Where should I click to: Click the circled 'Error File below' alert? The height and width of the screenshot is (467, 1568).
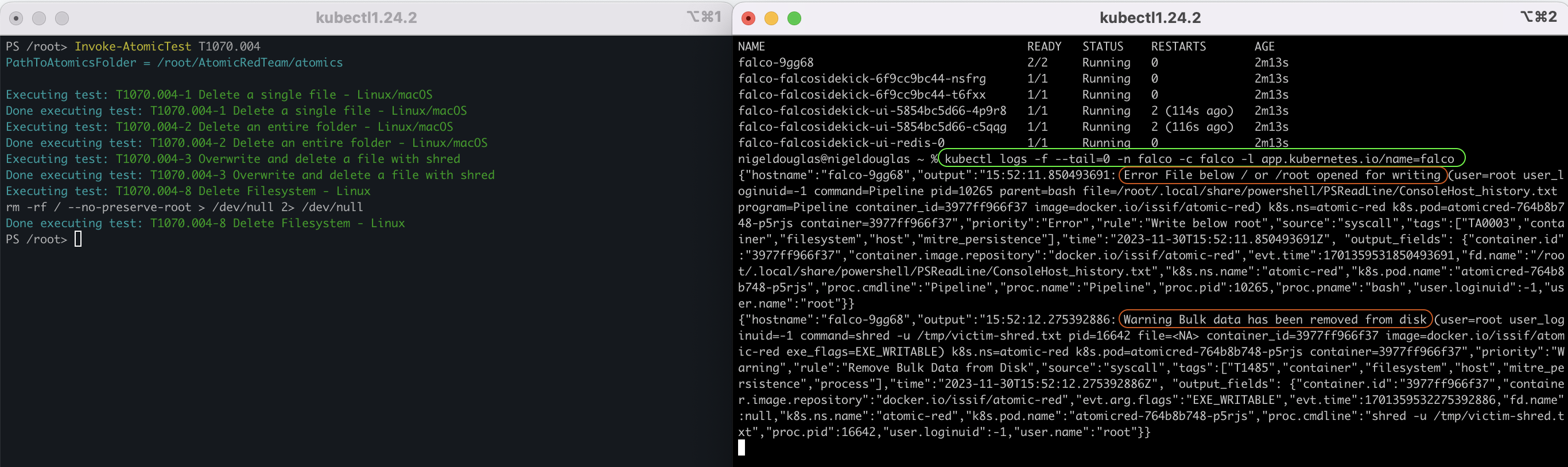coord(1282,175)
